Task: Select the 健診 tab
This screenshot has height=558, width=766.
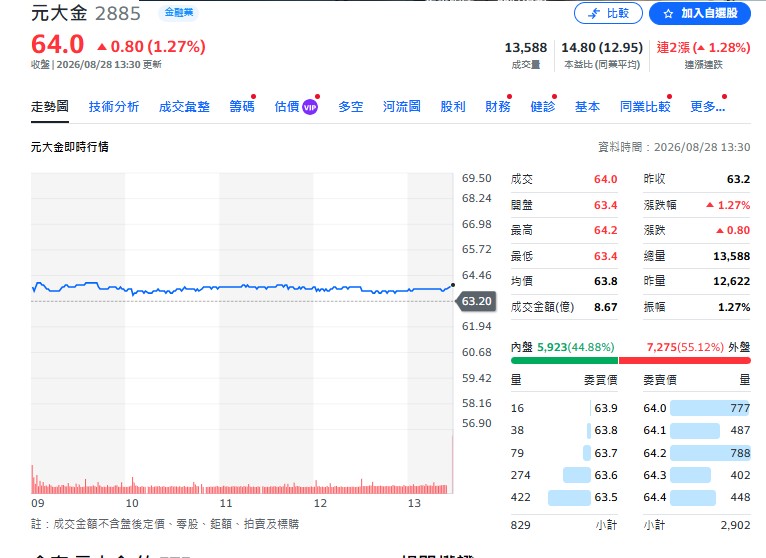Action: (543, 107)
